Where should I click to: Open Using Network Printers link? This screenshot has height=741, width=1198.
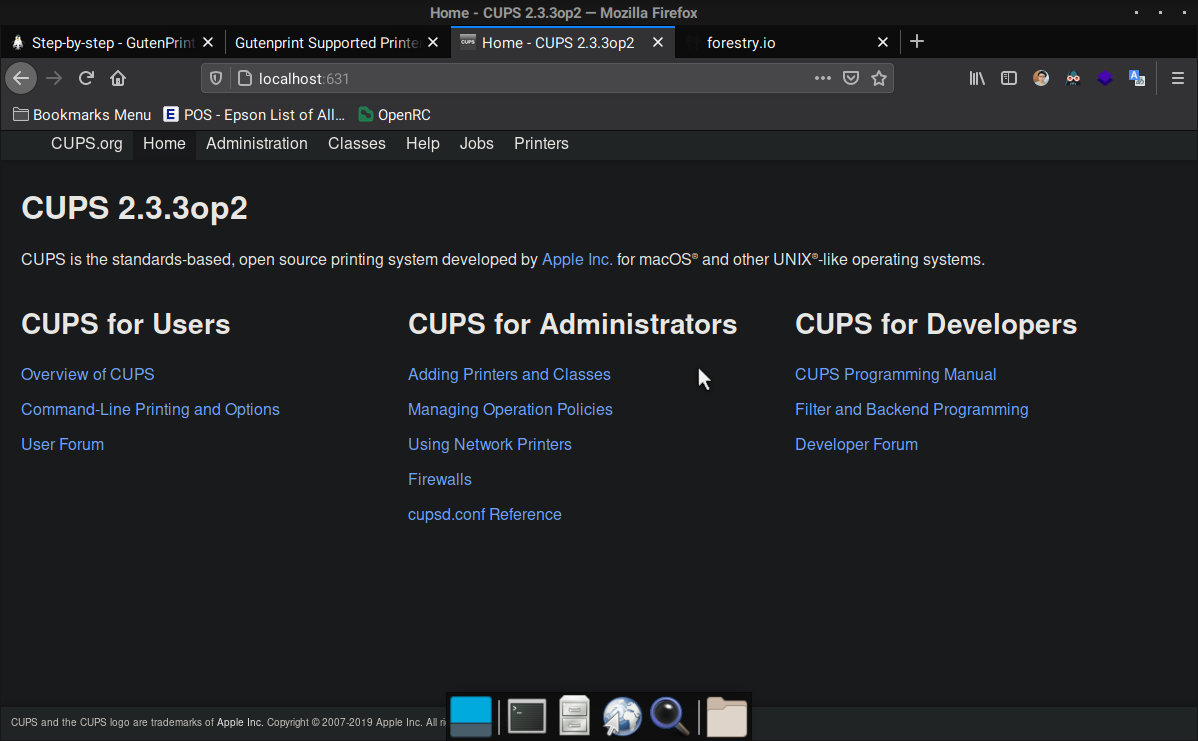coord(490,445)
